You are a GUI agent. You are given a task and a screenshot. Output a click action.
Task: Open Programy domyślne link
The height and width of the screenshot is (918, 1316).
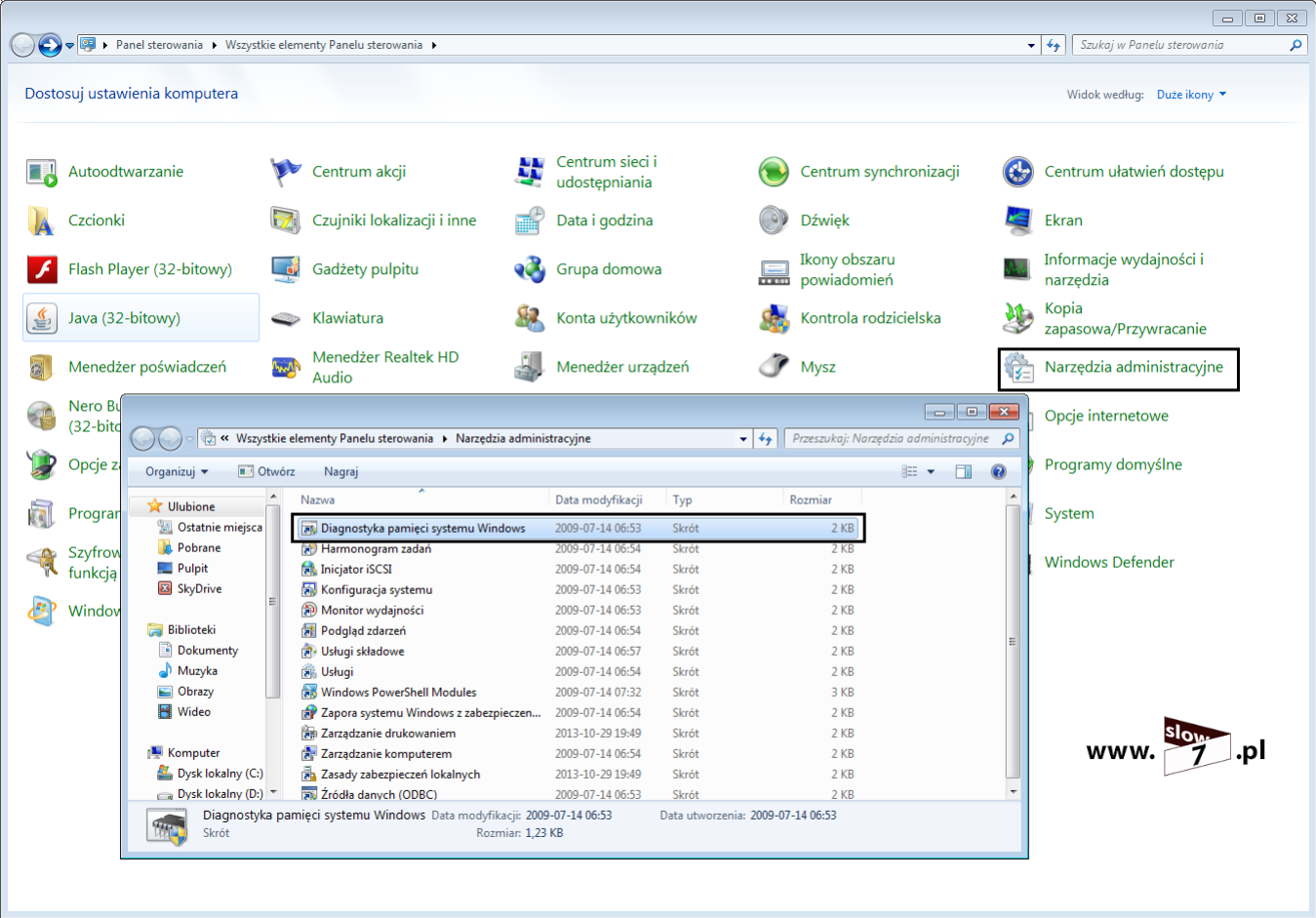1113,464
